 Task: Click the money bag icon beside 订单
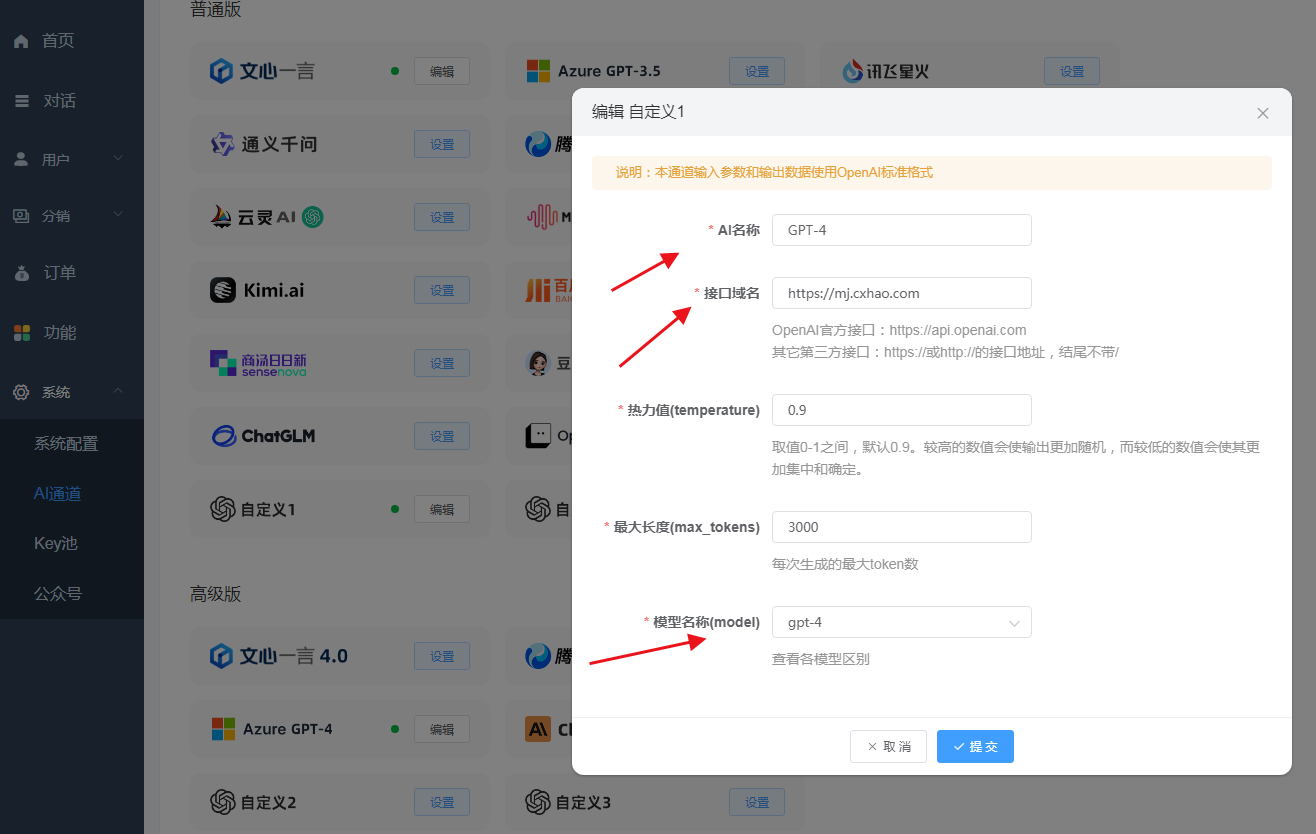21,272
